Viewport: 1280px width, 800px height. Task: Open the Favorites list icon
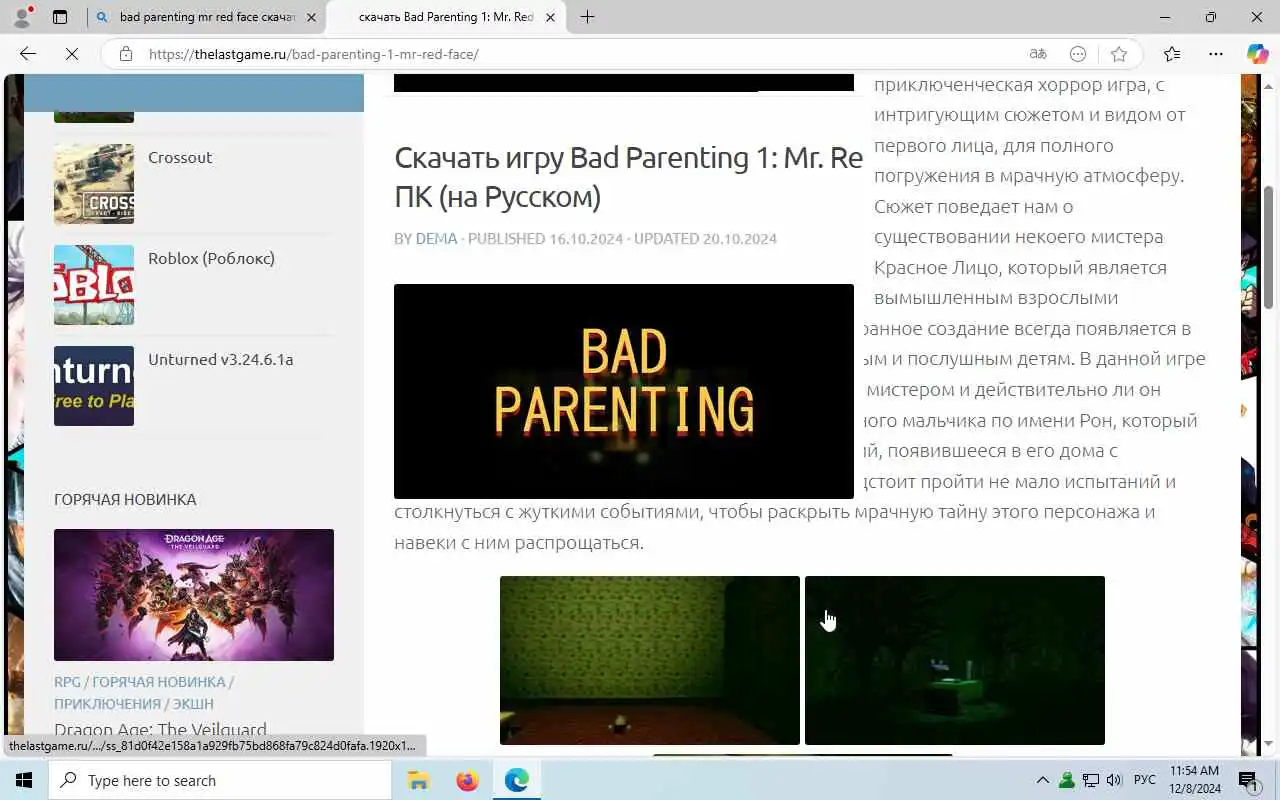click(x=1172, y=54)
